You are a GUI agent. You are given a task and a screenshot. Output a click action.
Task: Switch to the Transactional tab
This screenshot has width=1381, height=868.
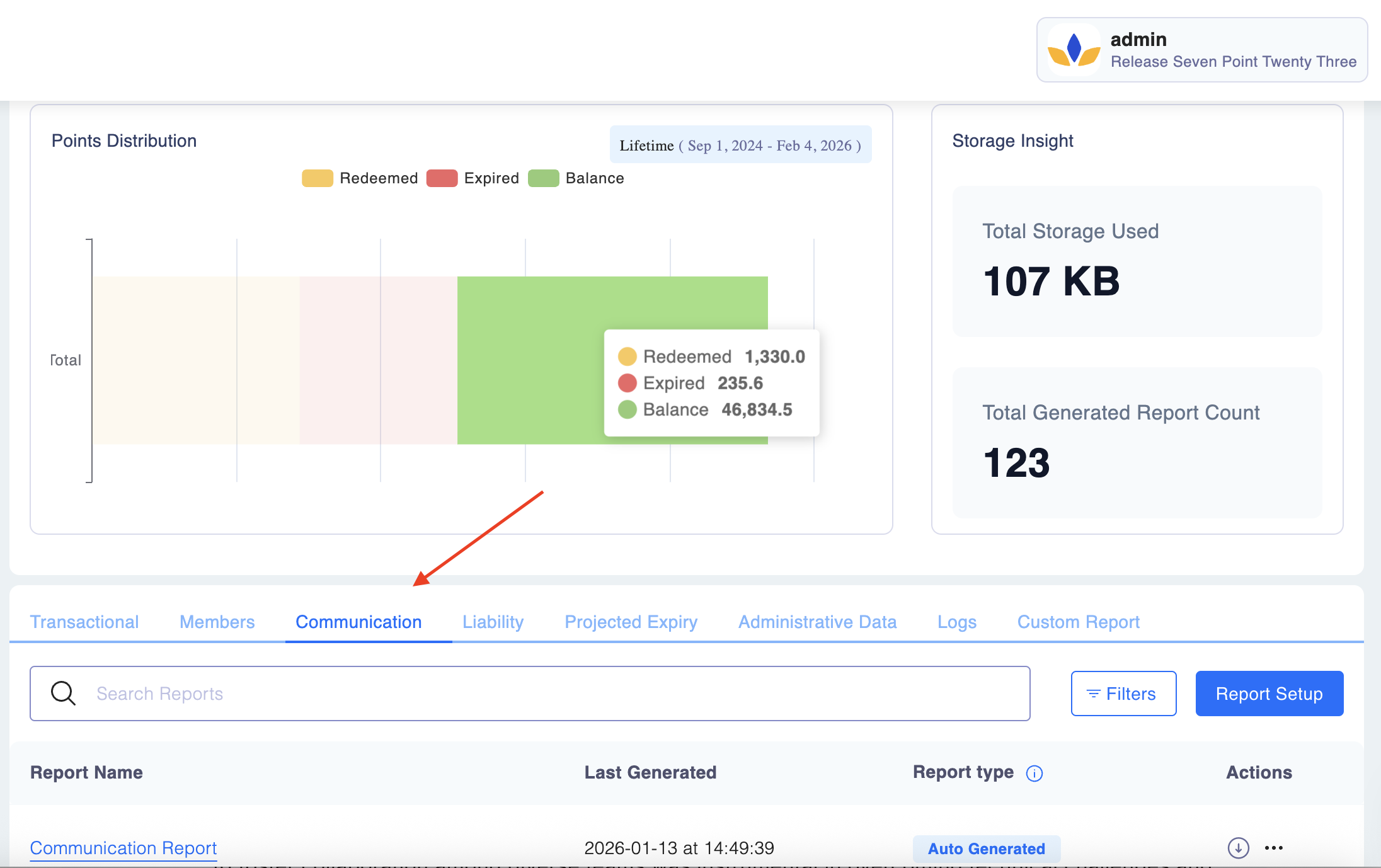point(84,622)
